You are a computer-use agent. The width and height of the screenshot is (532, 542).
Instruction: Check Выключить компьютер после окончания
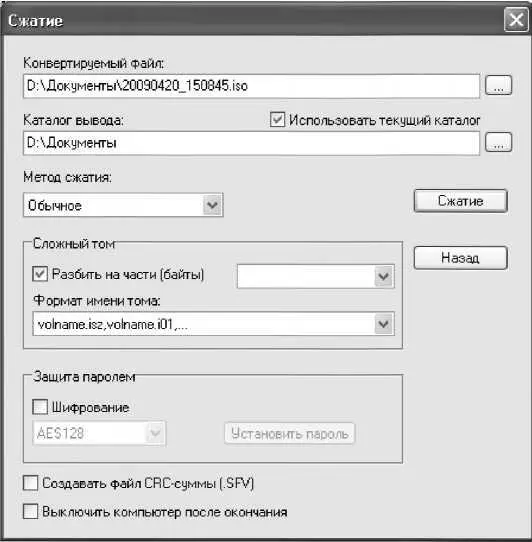(30, 512)
